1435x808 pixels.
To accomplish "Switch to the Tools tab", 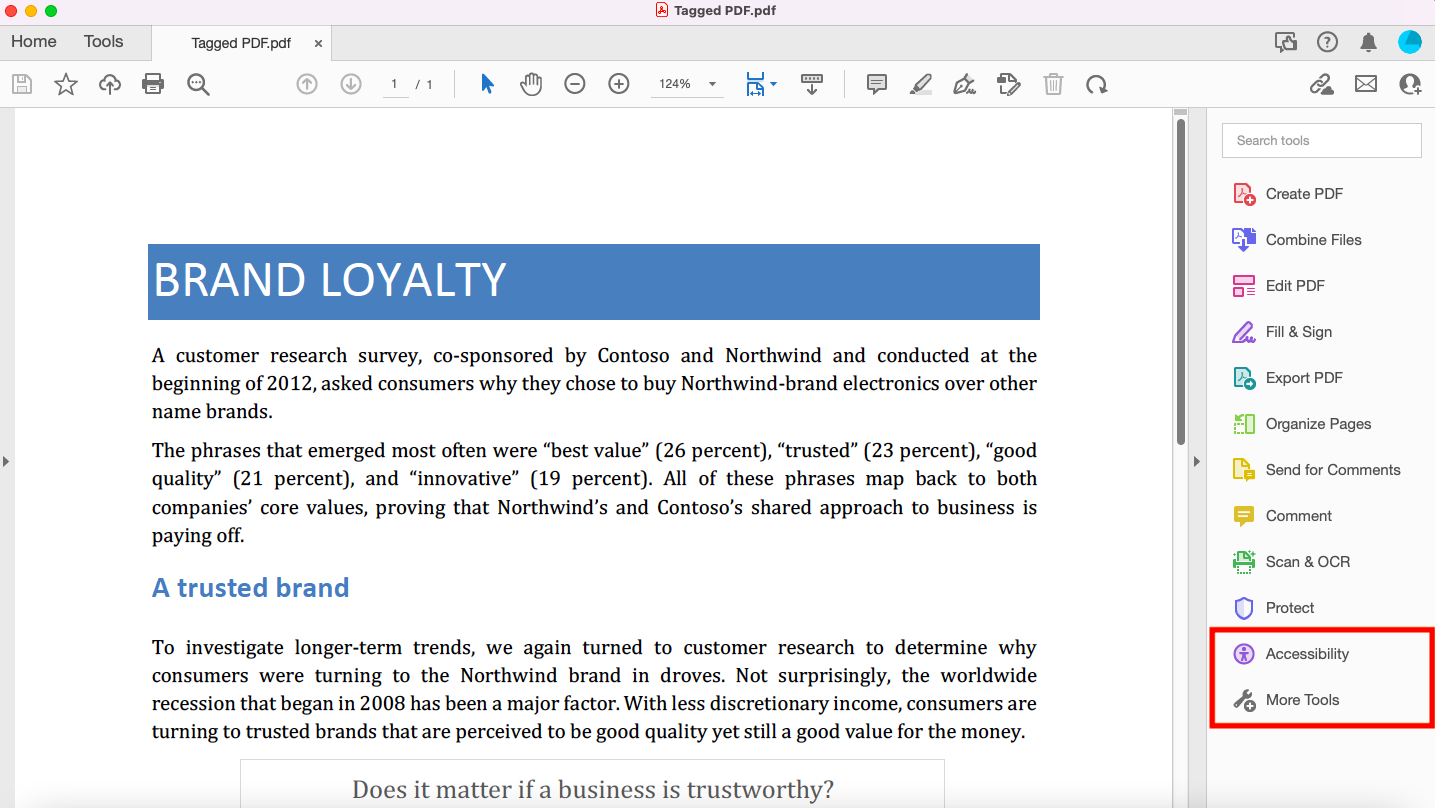I will (104, 42).
